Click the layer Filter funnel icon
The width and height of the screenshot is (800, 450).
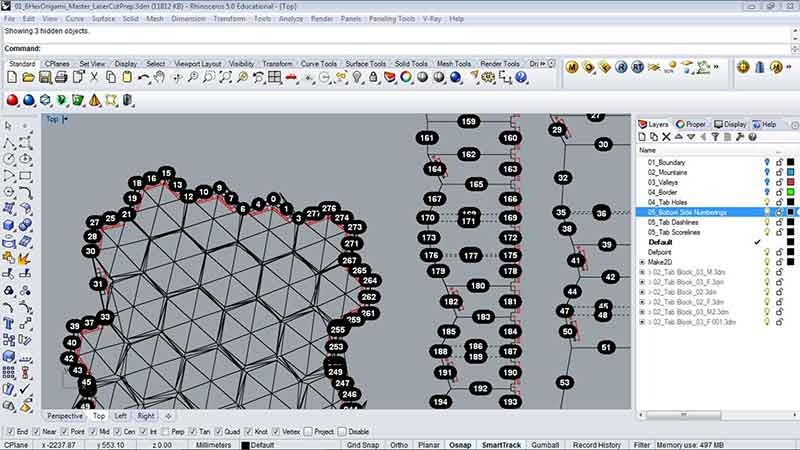point(715,137)
